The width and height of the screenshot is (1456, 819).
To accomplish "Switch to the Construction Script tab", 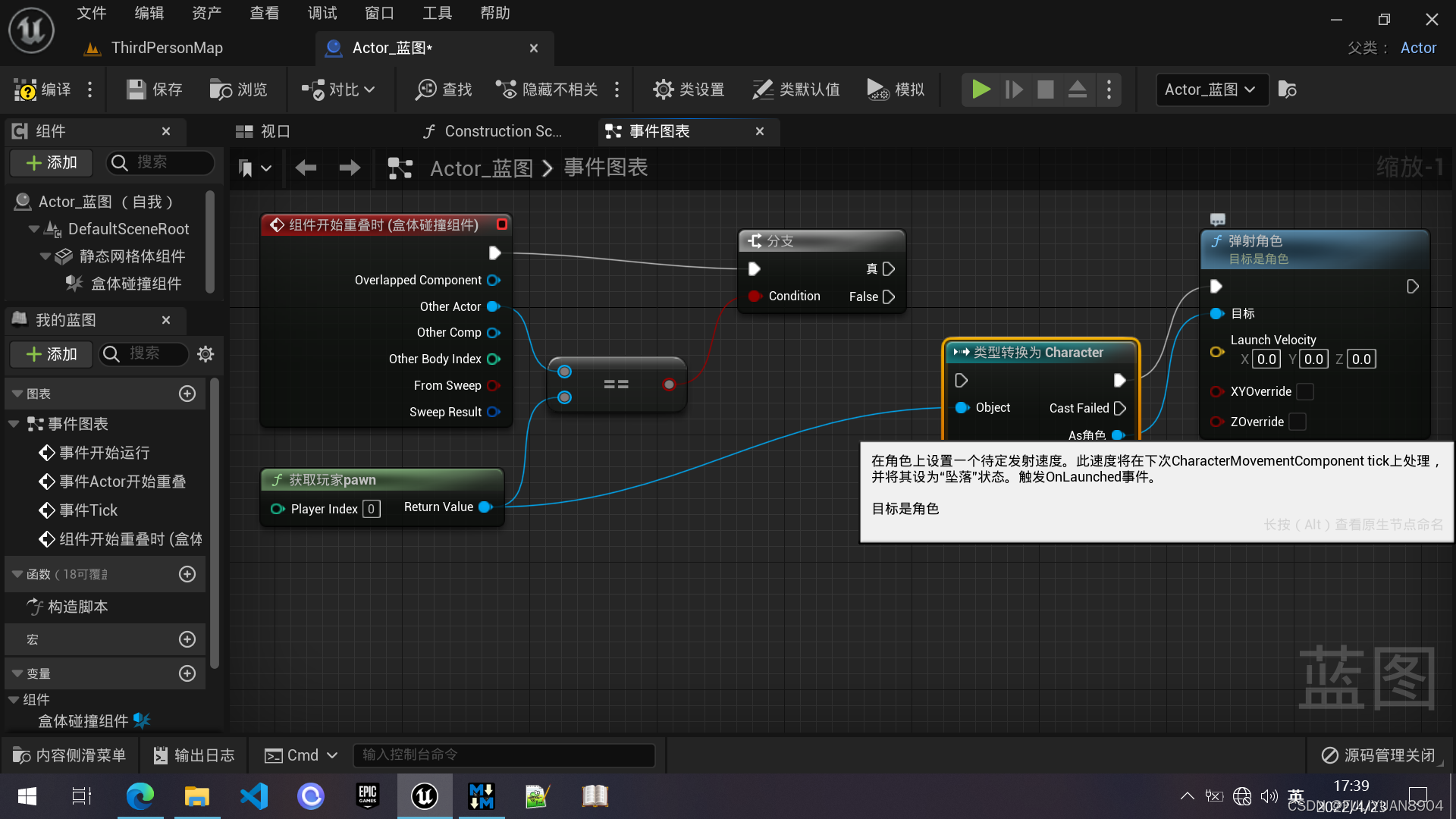I will point(493,131).
